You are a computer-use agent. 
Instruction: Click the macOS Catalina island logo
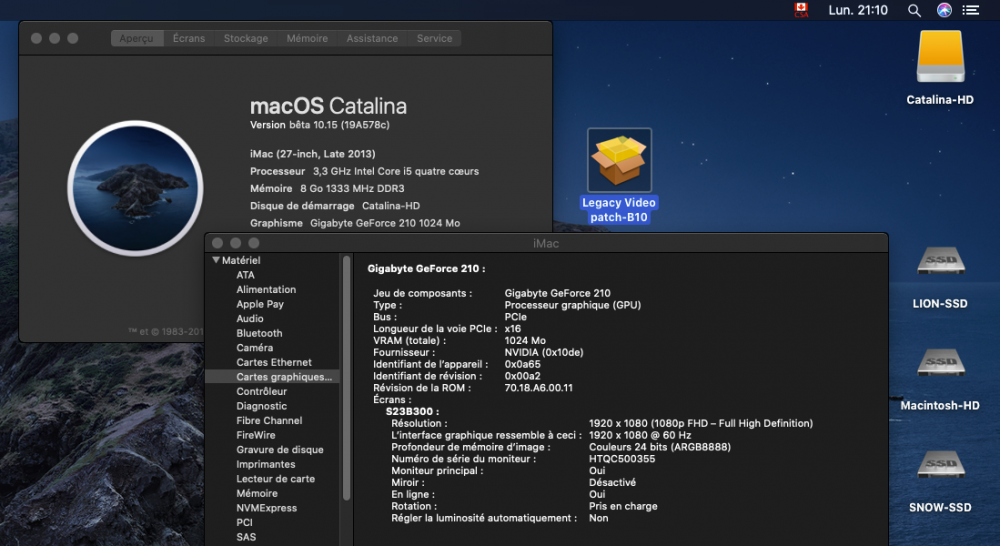coord(135,188)
